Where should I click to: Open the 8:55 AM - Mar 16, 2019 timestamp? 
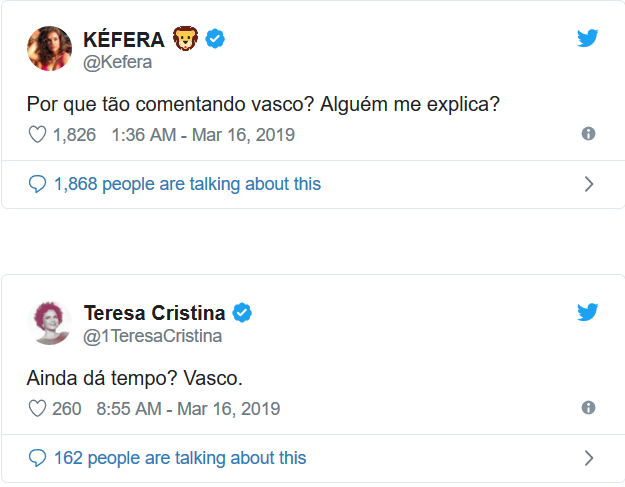[x=188, y=408]
